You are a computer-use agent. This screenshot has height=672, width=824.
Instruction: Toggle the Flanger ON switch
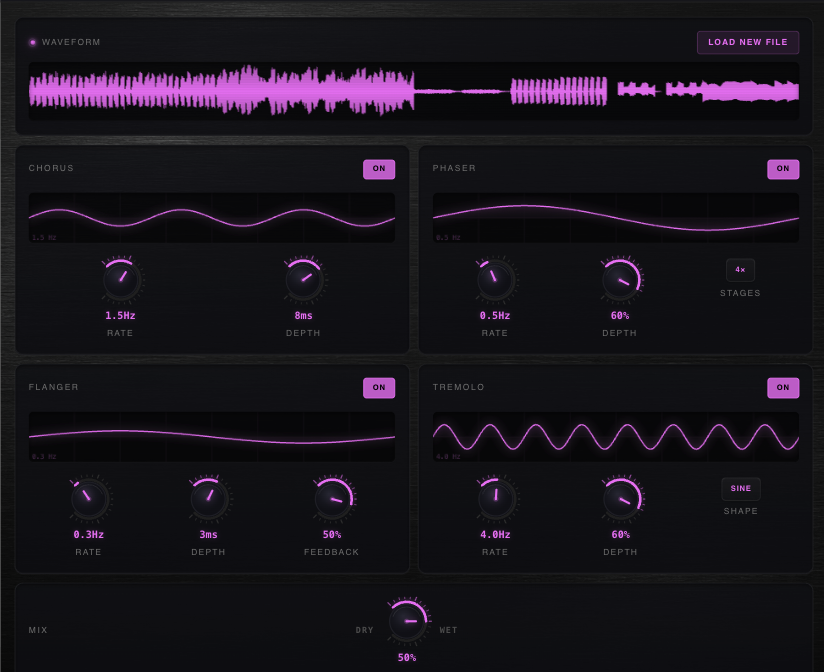point(379,388)
